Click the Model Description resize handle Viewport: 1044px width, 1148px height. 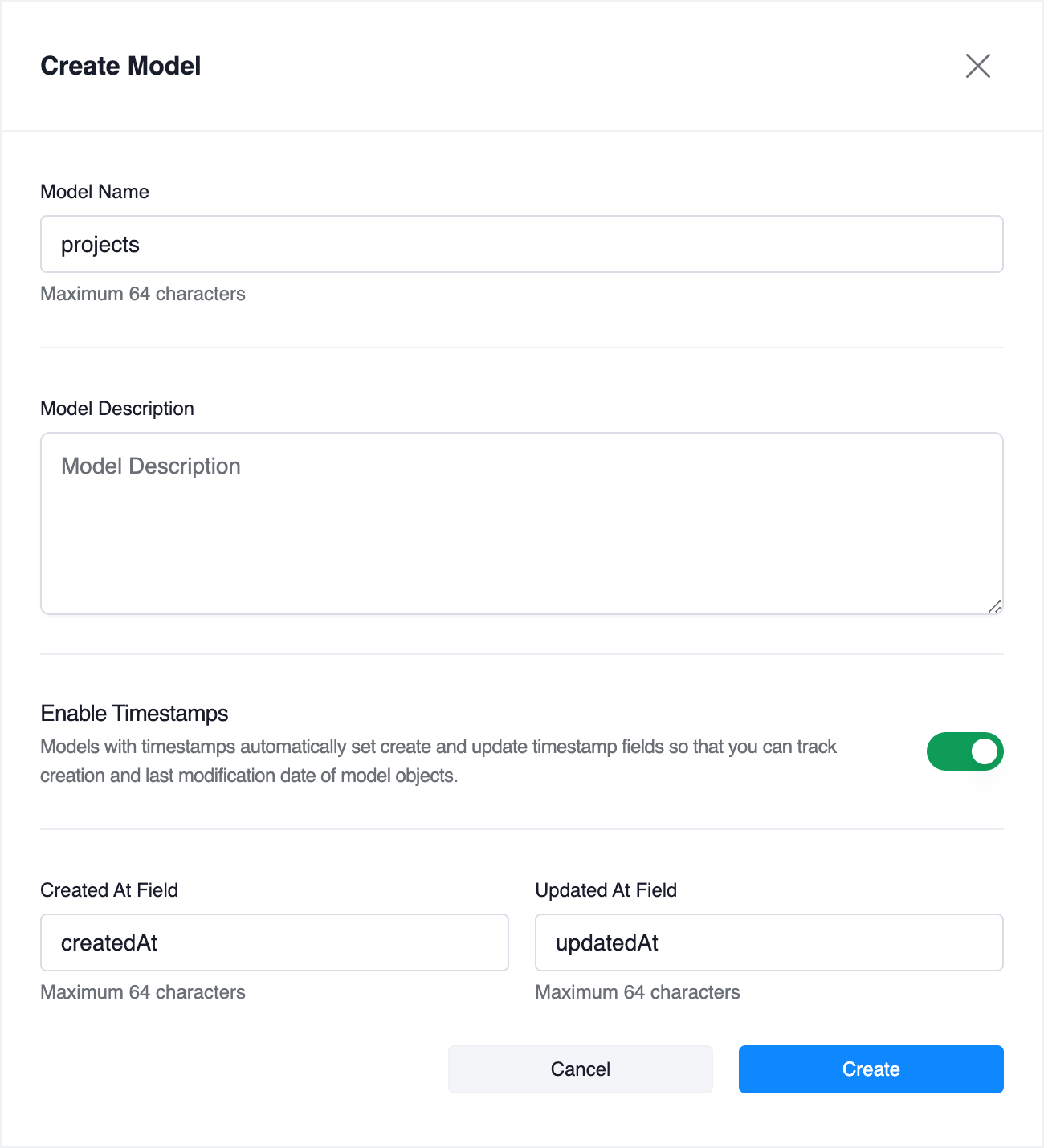click(x=995, y=607)
